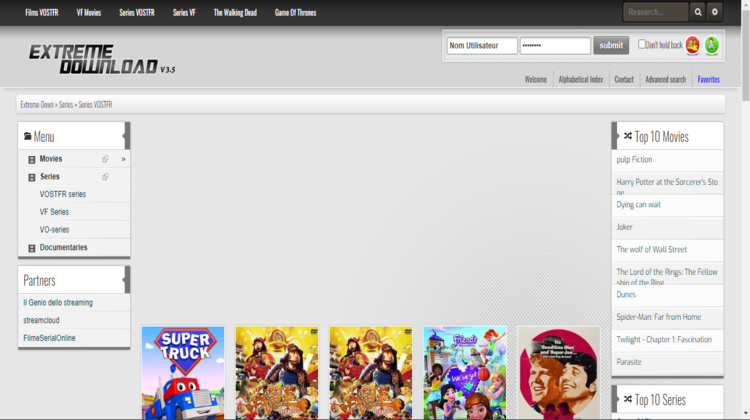Click the external link icon on Series row

click(x=105, y=177)
